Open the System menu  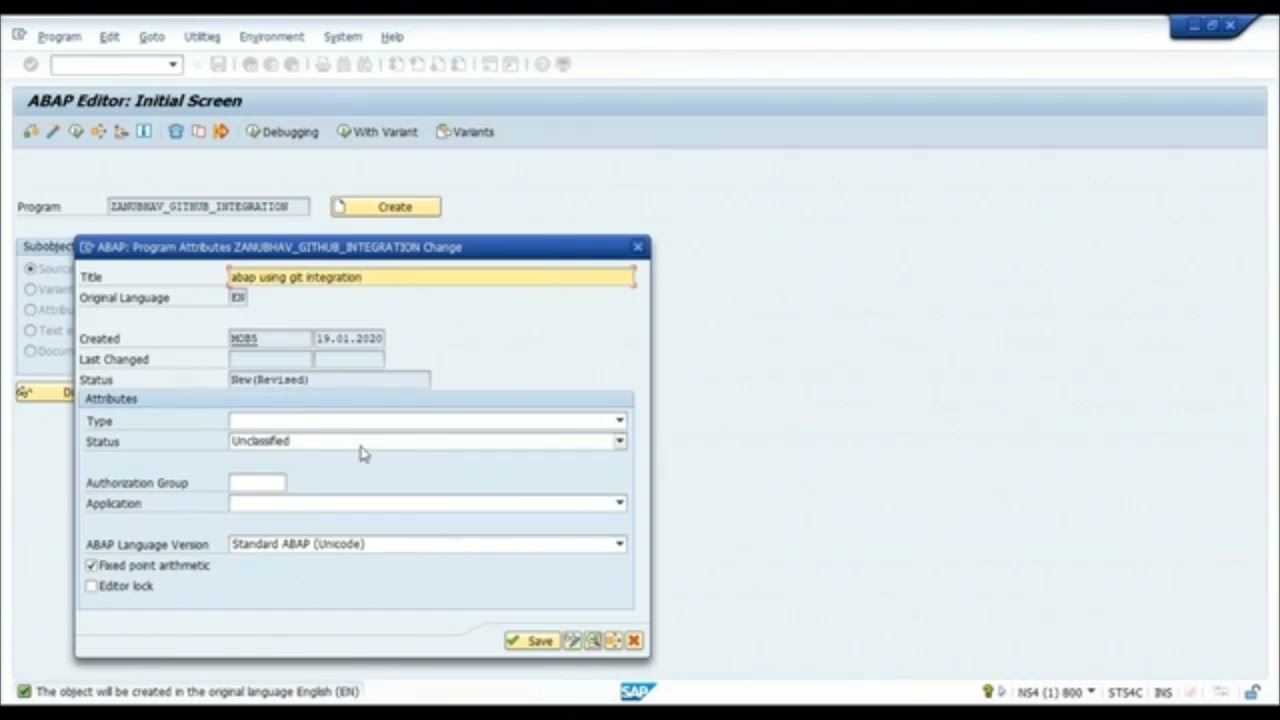pyautogui.click(x=342, y=37)
